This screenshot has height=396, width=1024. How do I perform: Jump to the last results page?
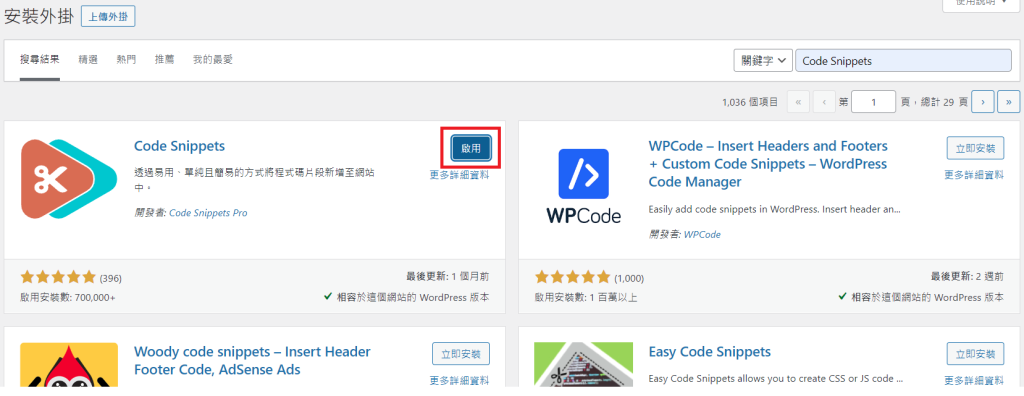pos(1009,102)
